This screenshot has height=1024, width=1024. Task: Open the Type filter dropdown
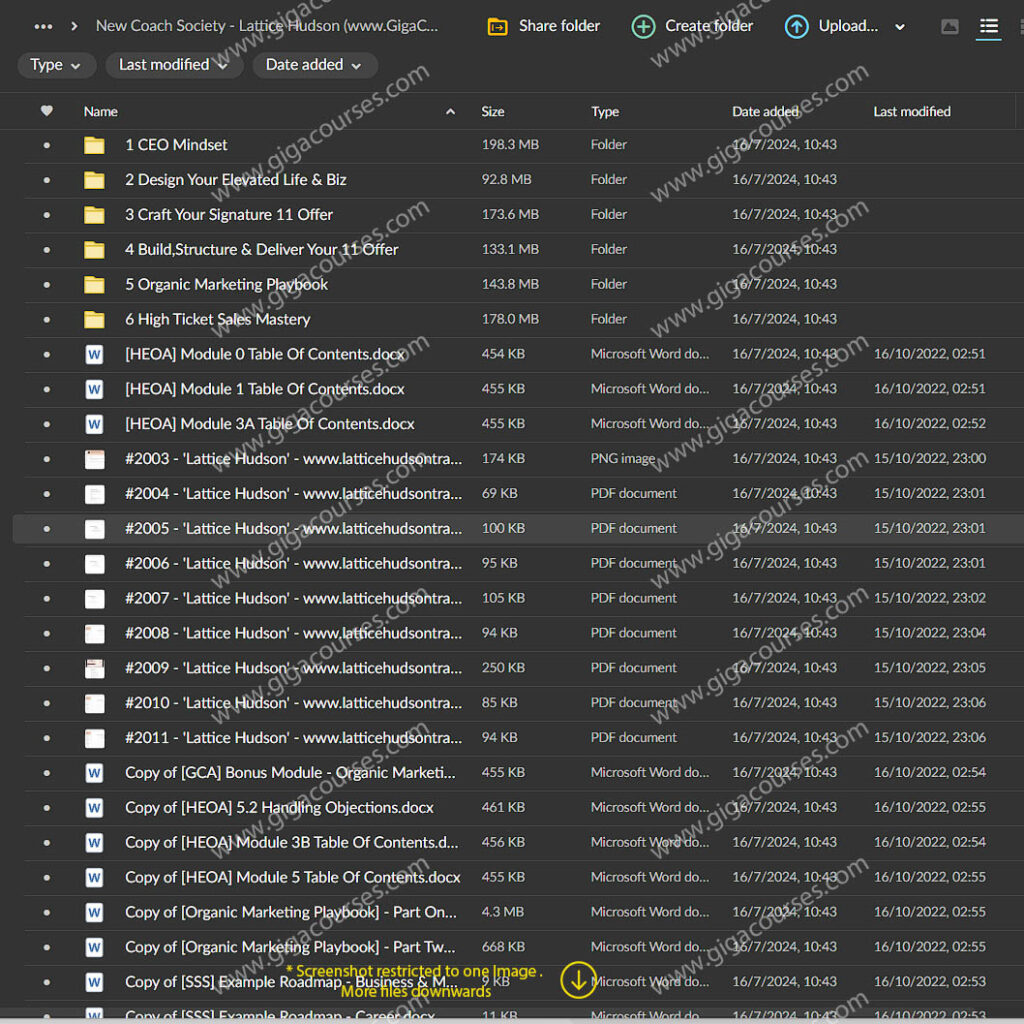click(56, 65)
